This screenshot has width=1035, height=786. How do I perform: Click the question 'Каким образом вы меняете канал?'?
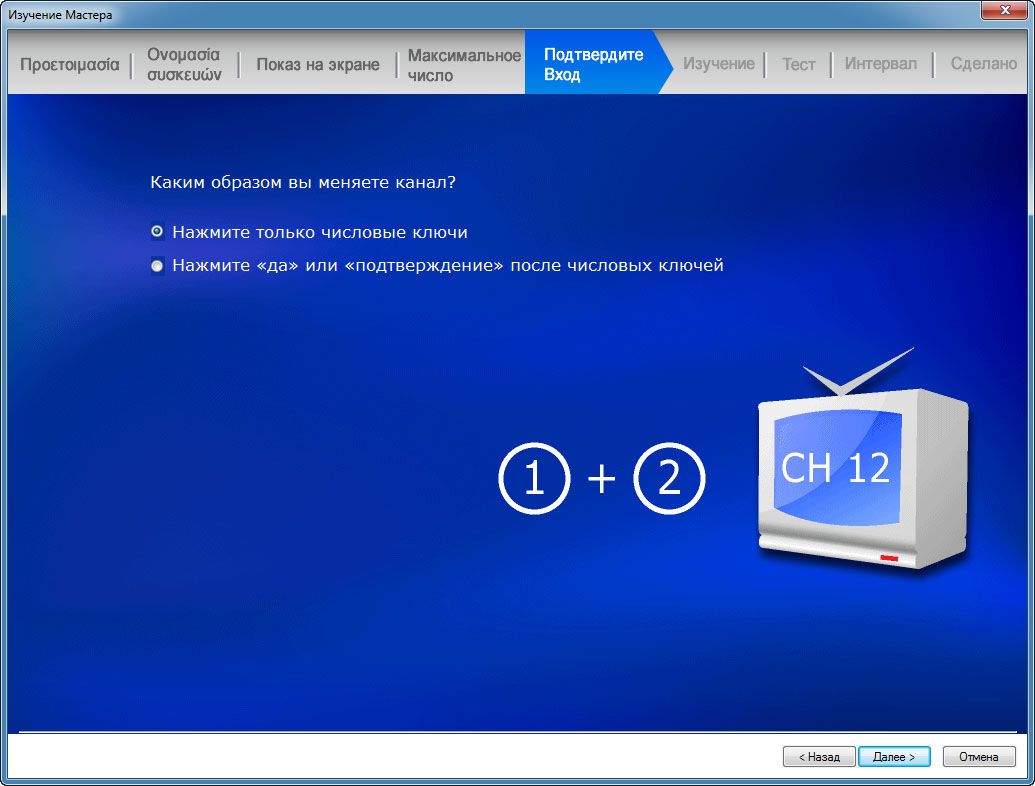(303, 182)
